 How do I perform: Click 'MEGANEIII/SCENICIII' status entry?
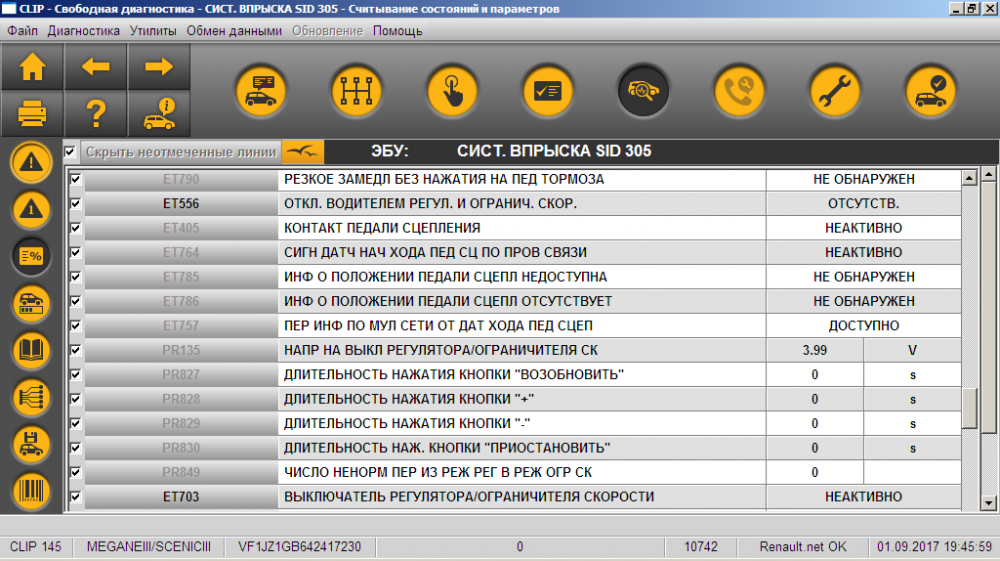(149, 546)
